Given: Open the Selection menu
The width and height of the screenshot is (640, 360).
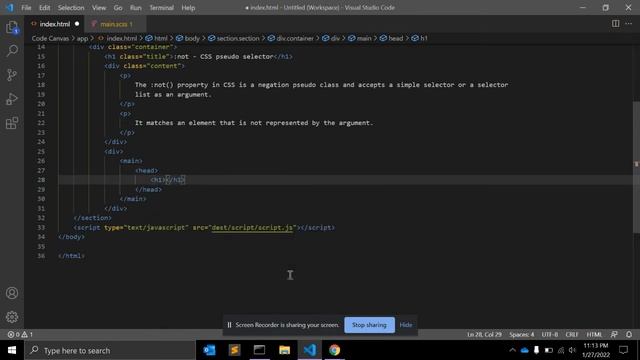Looking at the screenshot, I should [71, 8].
